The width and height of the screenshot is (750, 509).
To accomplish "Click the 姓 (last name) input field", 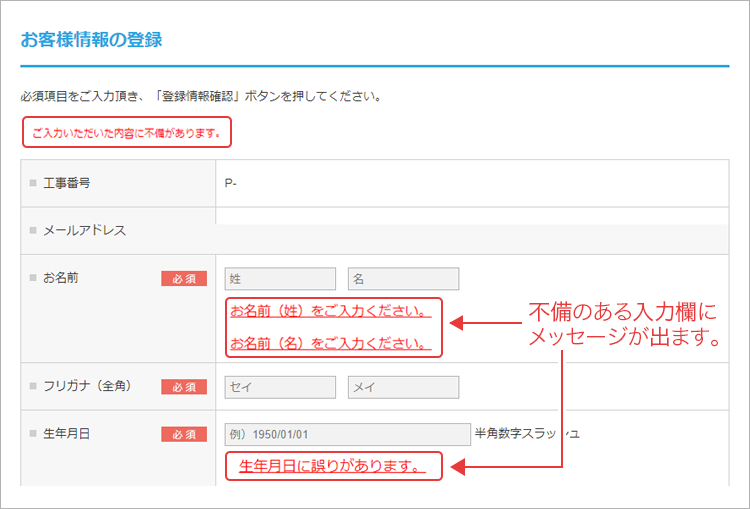I will [x=280, y=279].
